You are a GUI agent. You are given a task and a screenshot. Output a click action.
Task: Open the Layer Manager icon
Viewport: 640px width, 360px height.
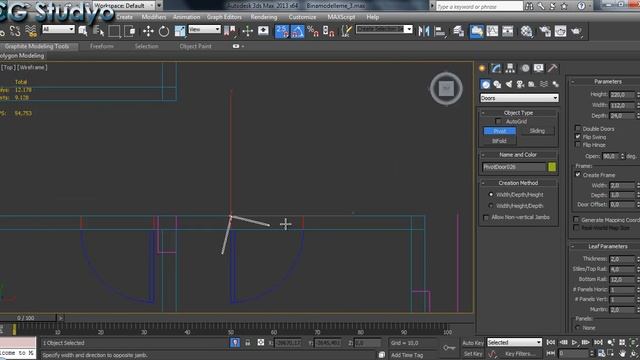pyautogui.click(x=459, y=31)
